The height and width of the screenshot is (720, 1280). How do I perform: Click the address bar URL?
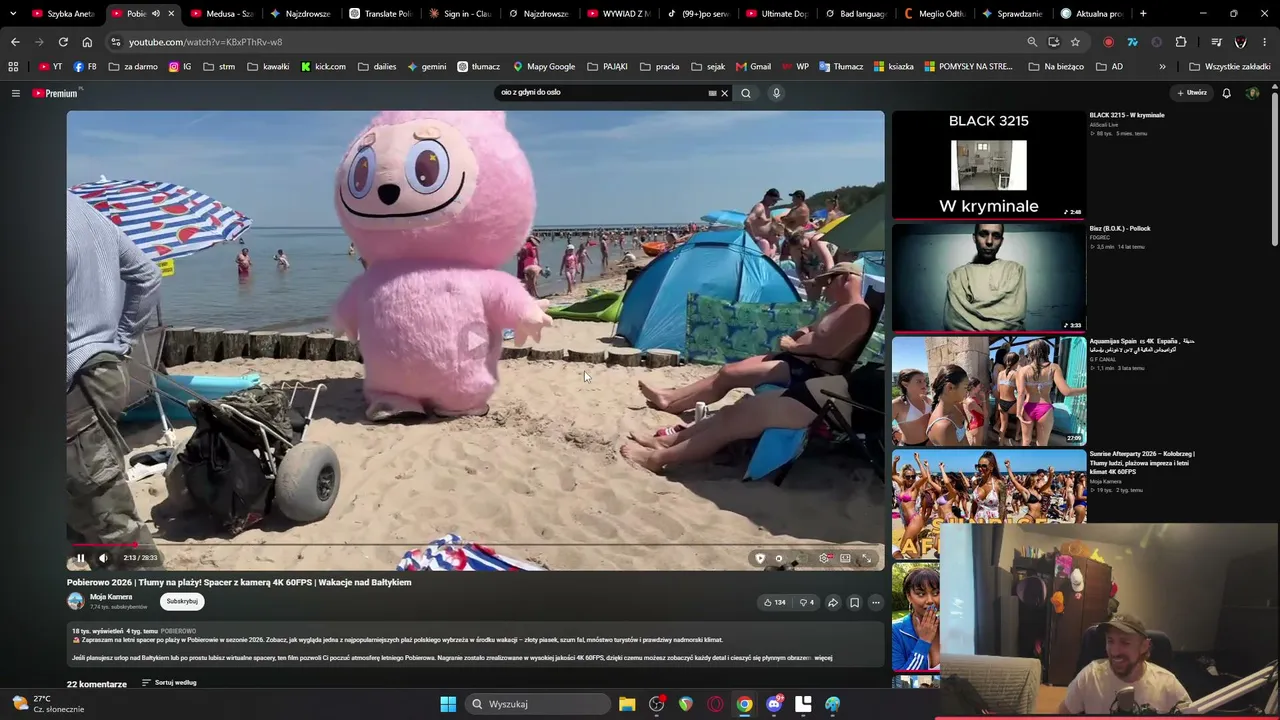tap(205, 42)
